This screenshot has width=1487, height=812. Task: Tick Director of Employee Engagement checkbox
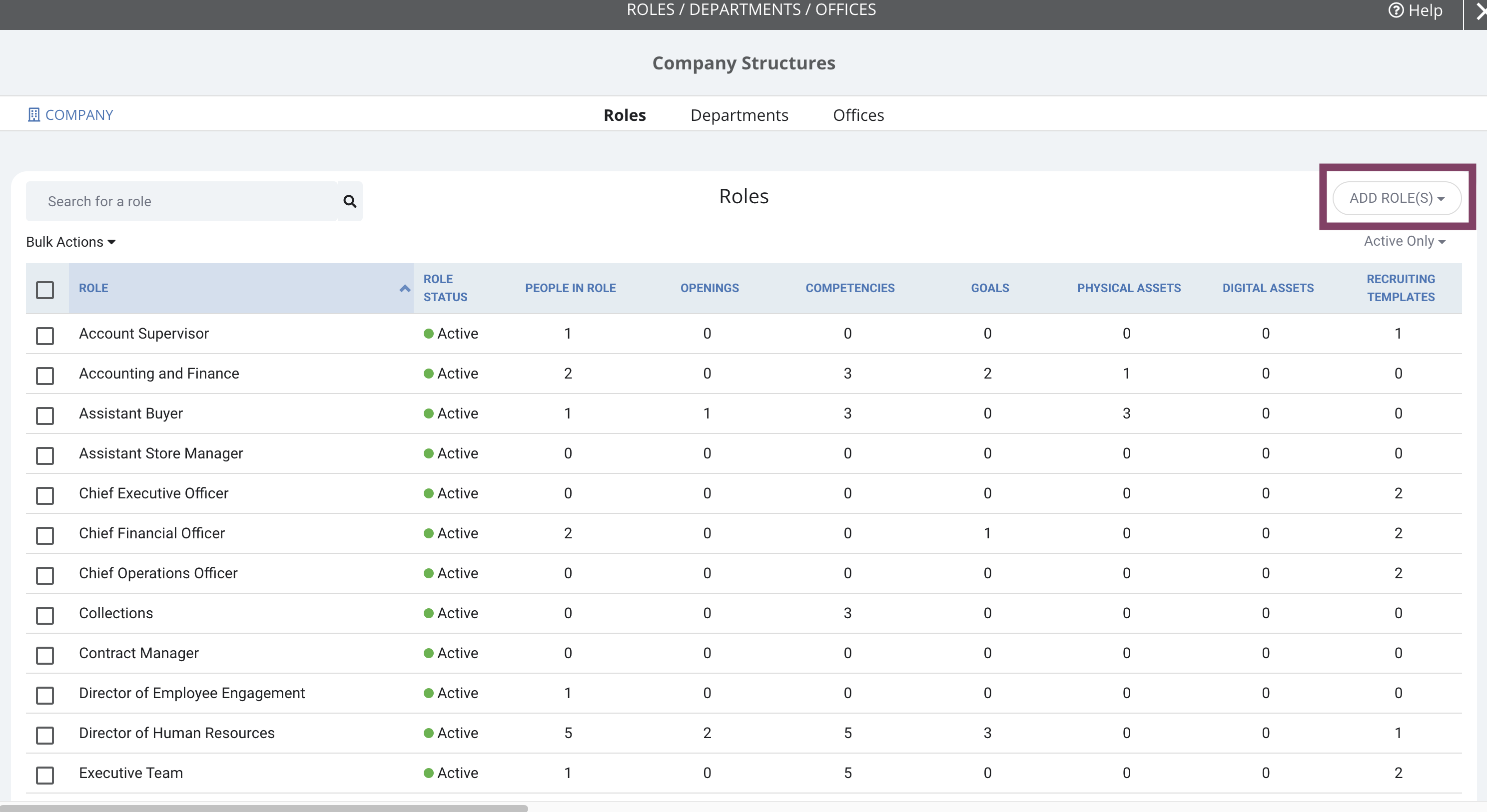tap(45, 696)
